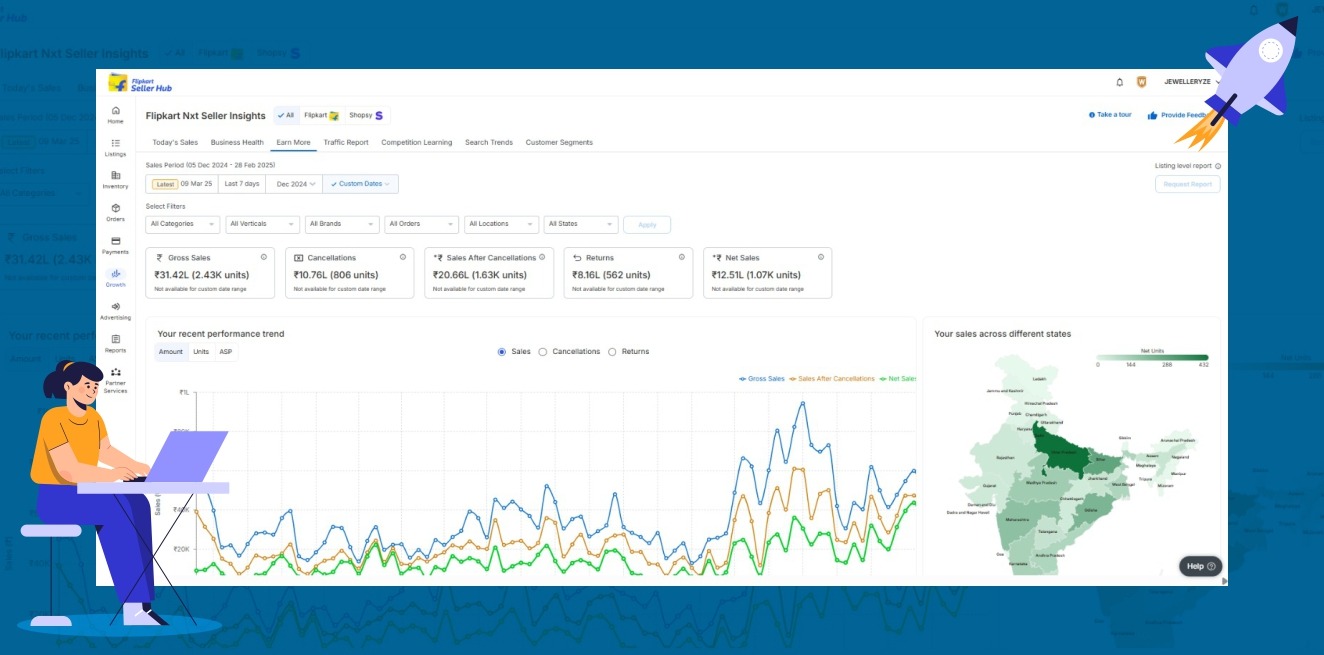
Task: Click the Net Sales info icon
Action: click(x=821, y=257)
